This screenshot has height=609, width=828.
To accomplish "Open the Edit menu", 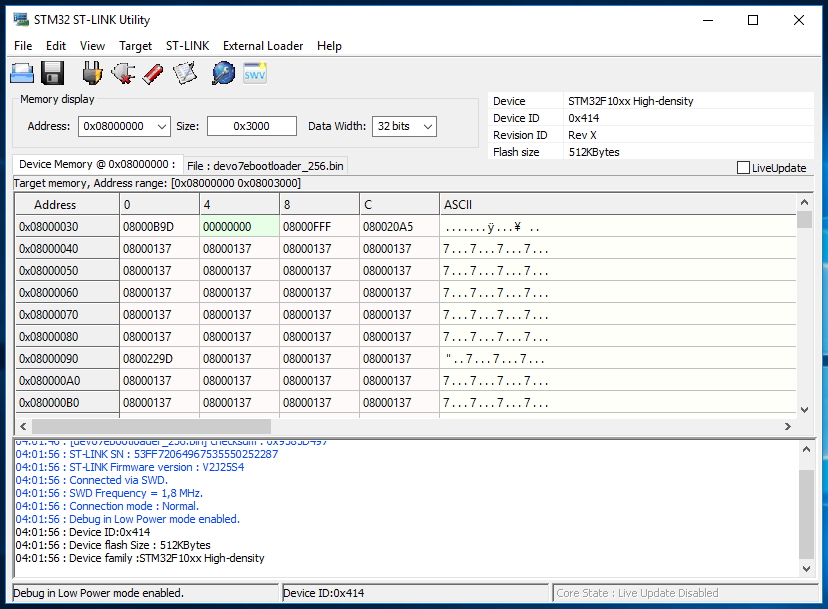I will pos(56,46).
